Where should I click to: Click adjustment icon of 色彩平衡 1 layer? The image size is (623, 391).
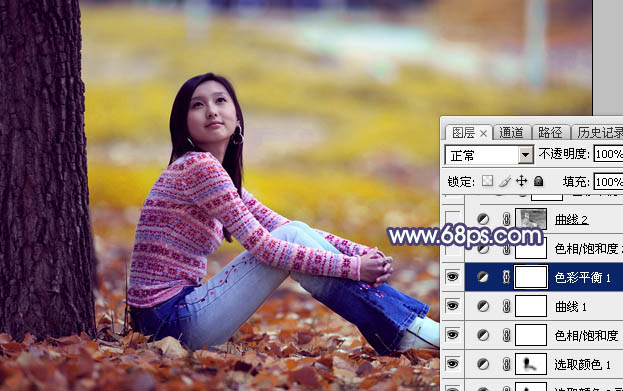[x=483, y=277]
